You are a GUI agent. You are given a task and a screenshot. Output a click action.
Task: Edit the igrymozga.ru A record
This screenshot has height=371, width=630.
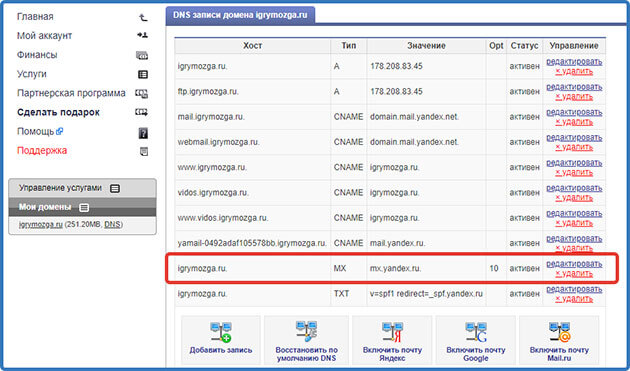[574, 62]
